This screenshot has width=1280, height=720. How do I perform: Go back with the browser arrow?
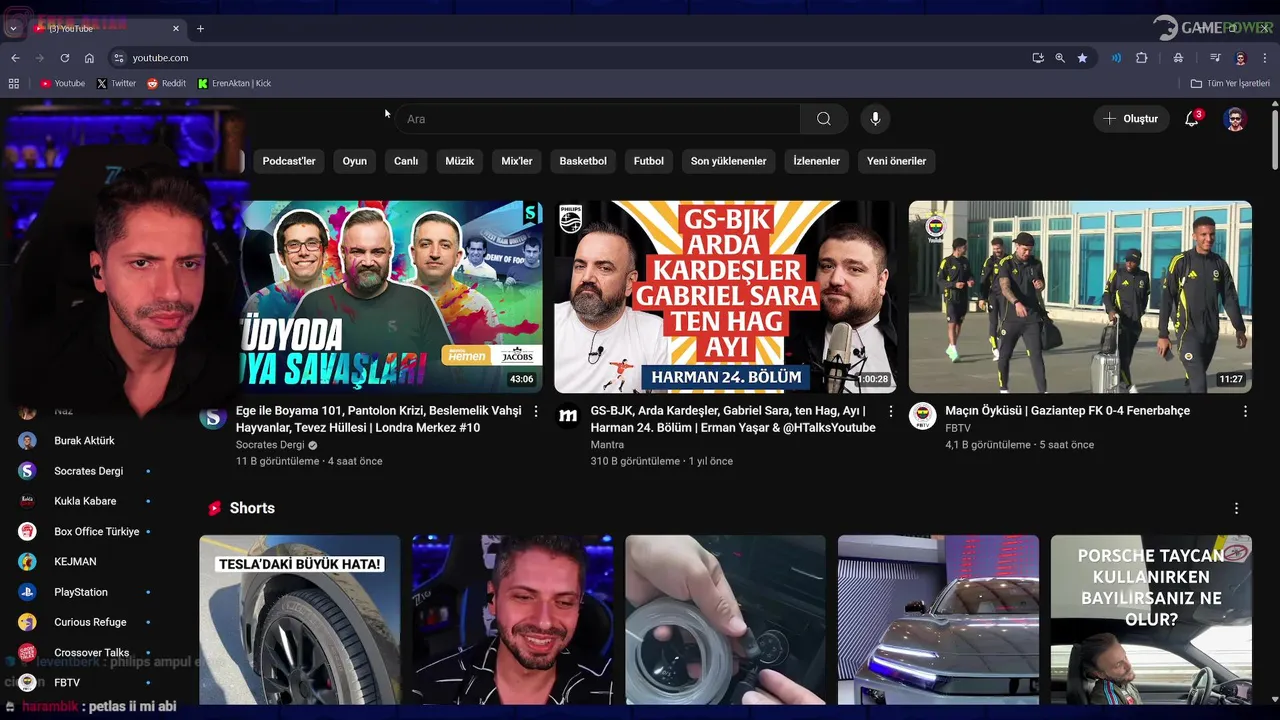[x=15, y=58]
